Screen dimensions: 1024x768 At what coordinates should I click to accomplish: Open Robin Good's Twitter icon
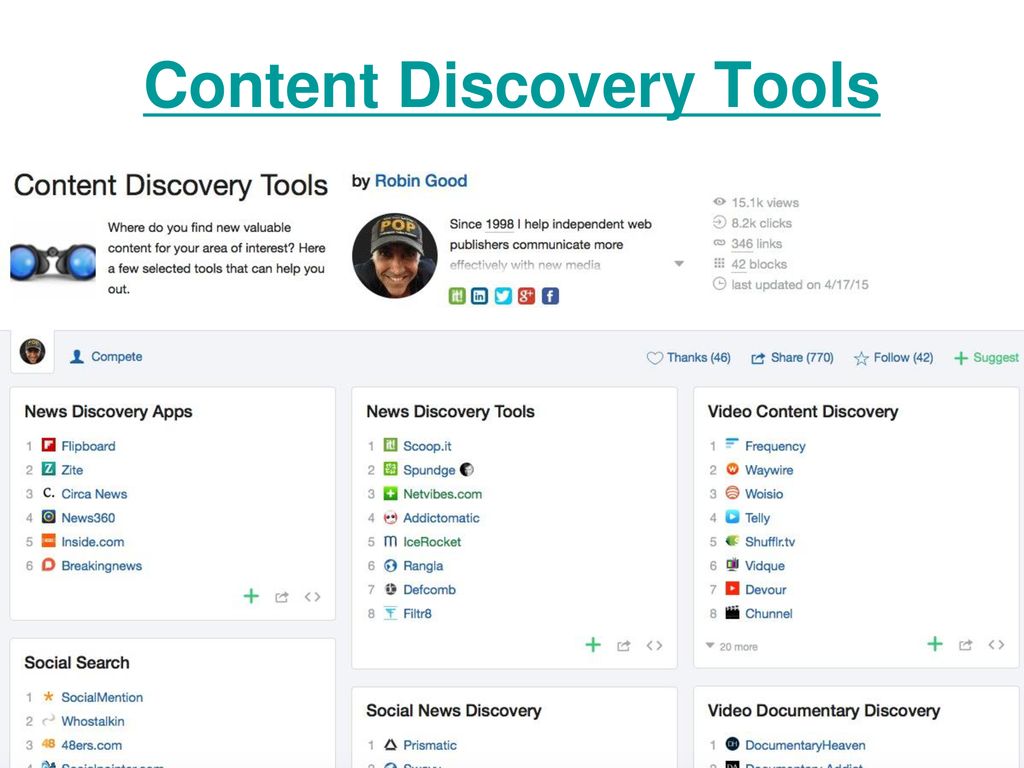pyautogui.click(x=503, y=296)
